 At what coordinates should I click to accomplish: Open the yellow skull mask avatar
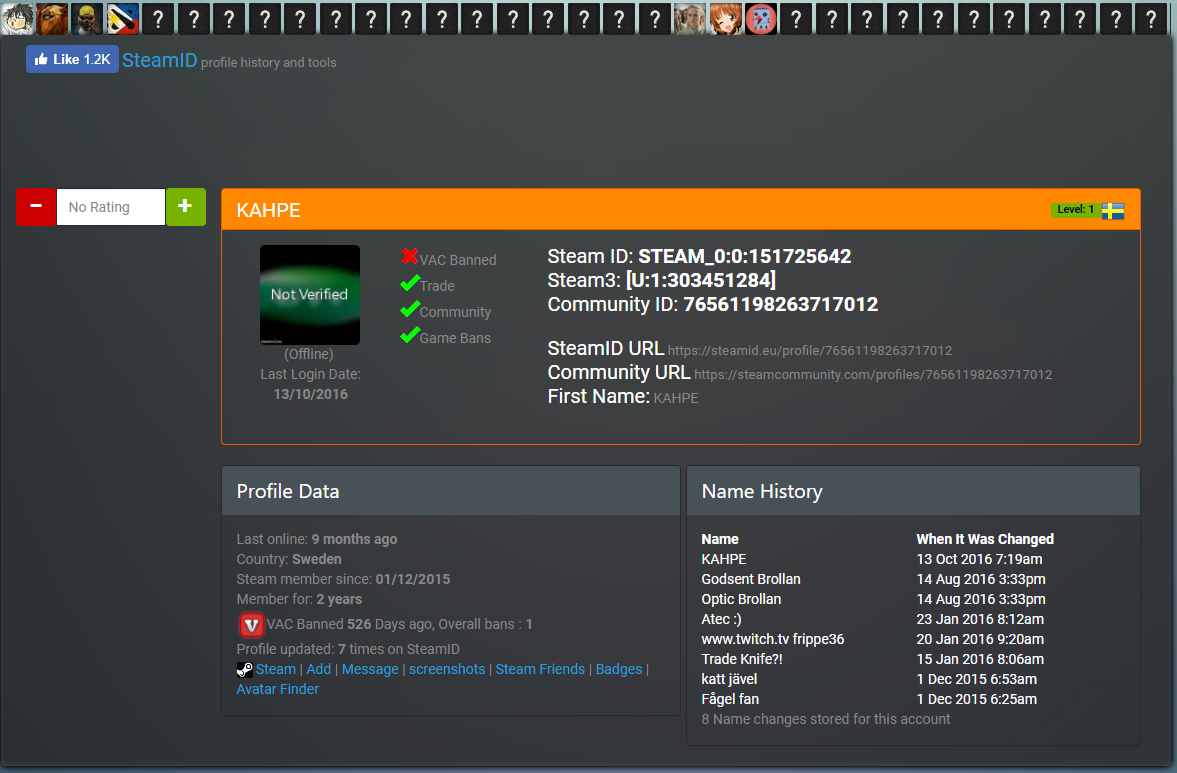click(x=87, y=18)
